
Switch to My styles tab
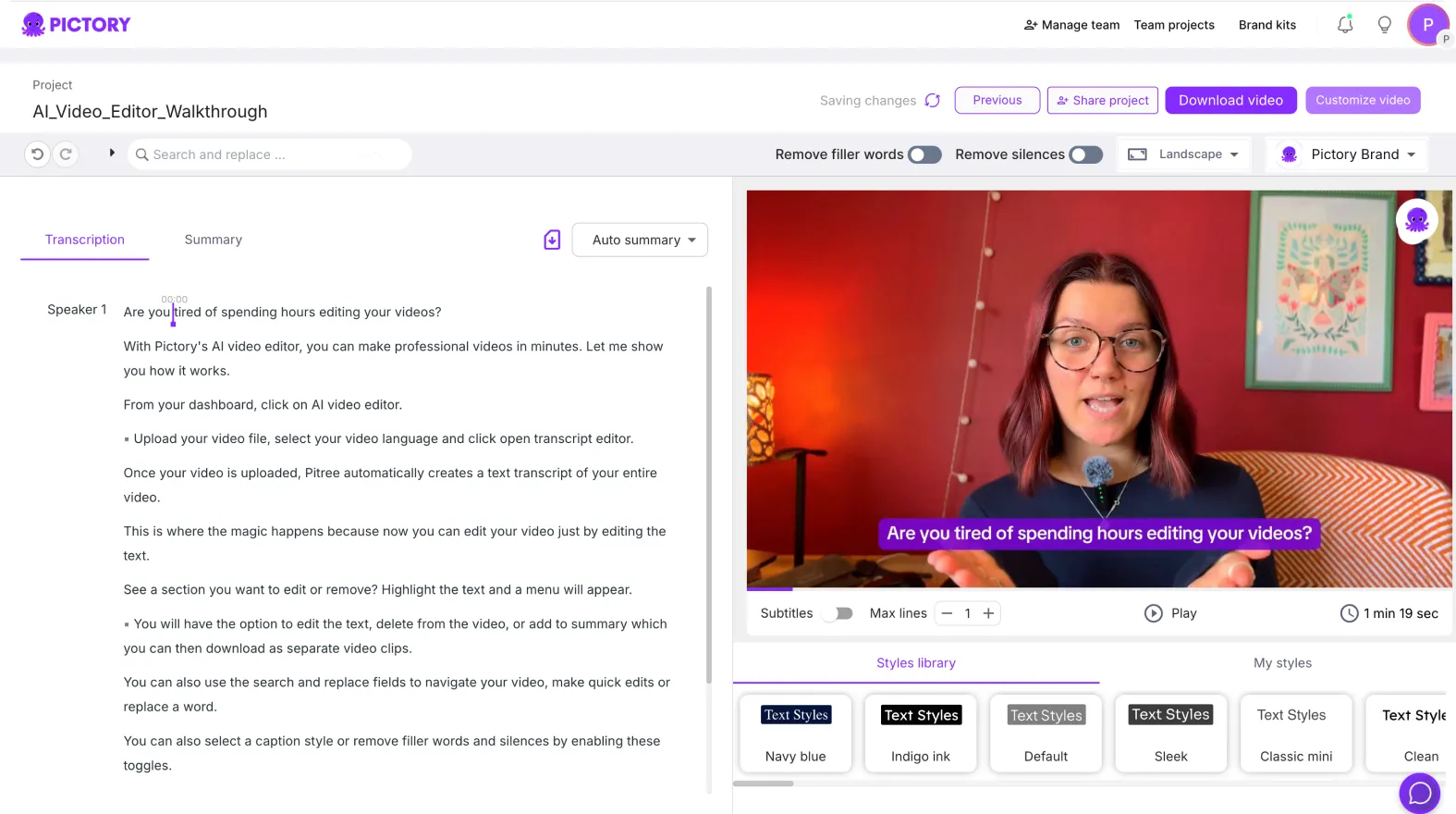point(1282,663)
